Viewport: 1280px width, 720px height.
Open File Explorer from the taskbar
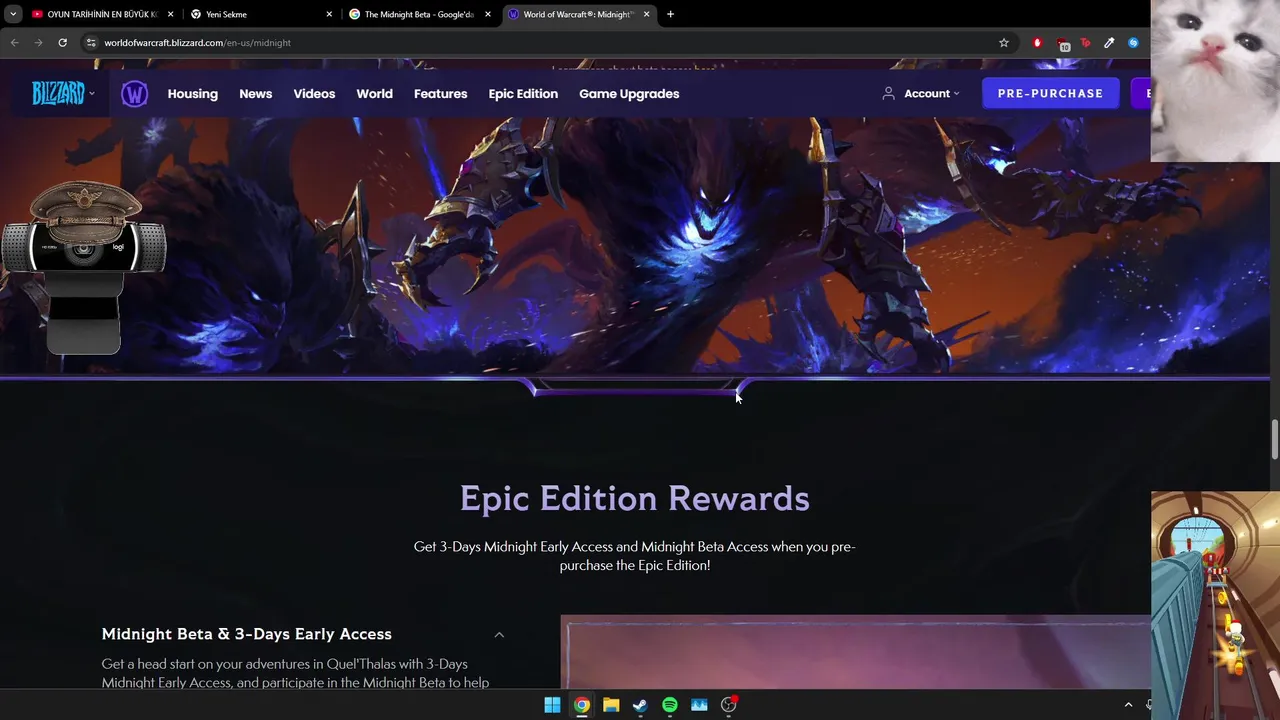pos(611,705)
